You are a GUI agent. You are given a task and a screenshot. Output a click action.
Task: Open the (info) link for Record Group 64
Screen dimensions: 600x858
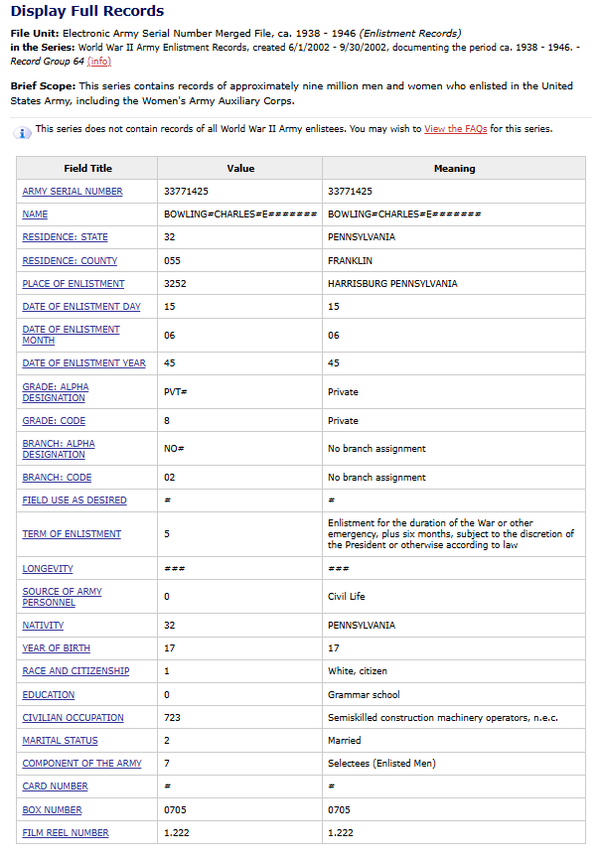[x=99, y=62]
